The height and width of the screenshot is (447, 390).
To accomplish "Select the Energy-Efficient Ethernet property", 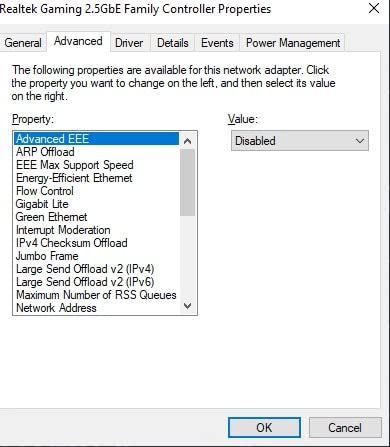I will pyautogui.click(x=97, y=178).
